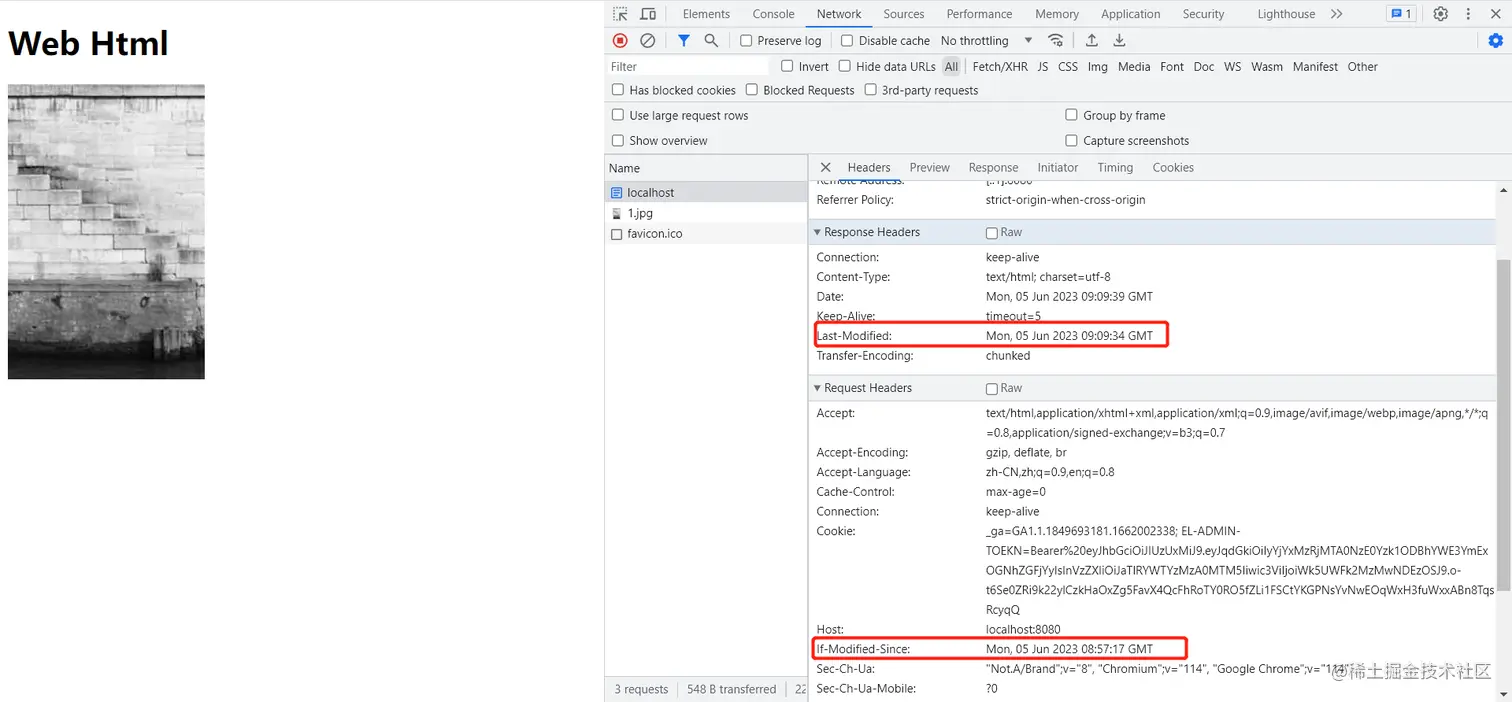
Task: Import HAR file upload icon
Action: pyautogui.click(x=1092, y=40)
